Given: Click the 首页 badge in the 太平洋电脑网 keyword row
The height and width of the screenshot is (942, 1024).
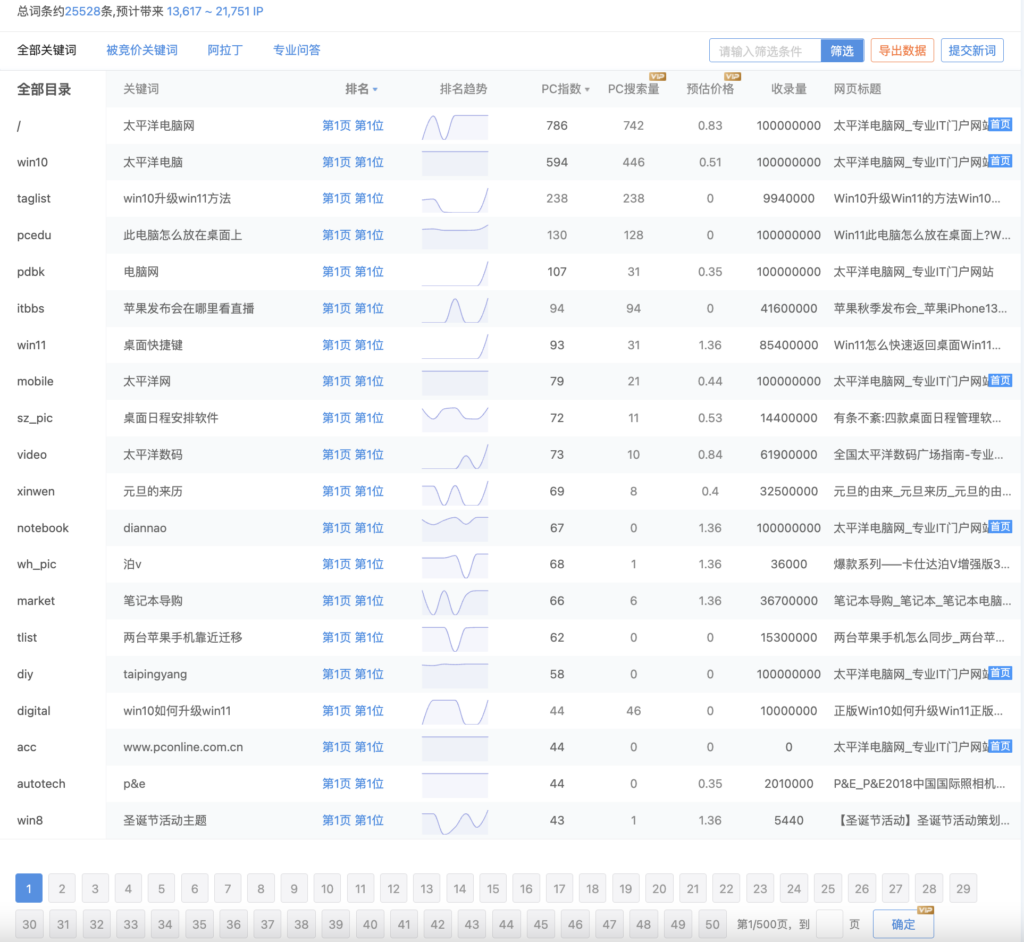Looking at the screenshot, I should click(1000, 124).
